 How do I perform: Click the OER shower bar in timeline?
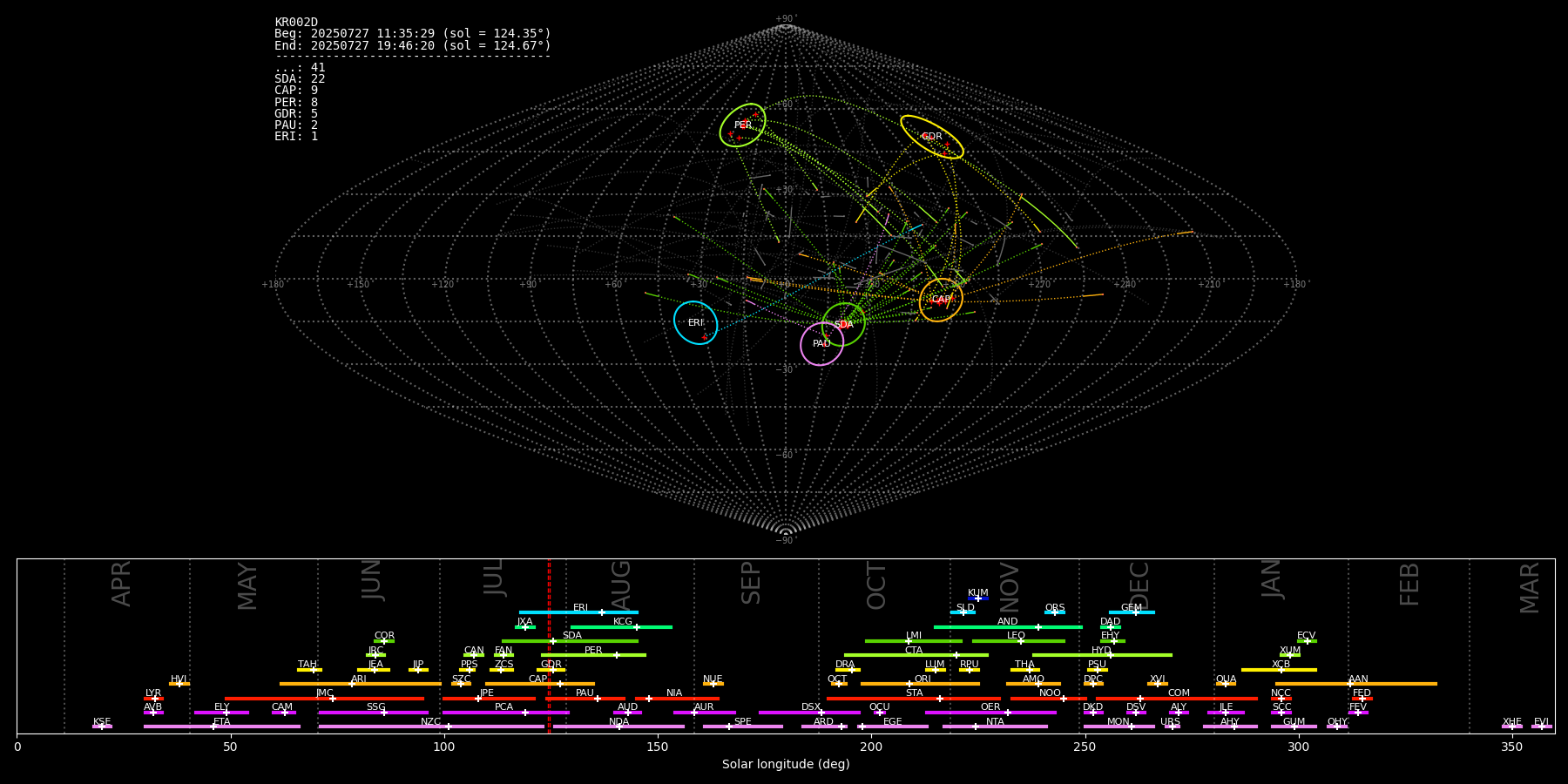tap(990, 713)
